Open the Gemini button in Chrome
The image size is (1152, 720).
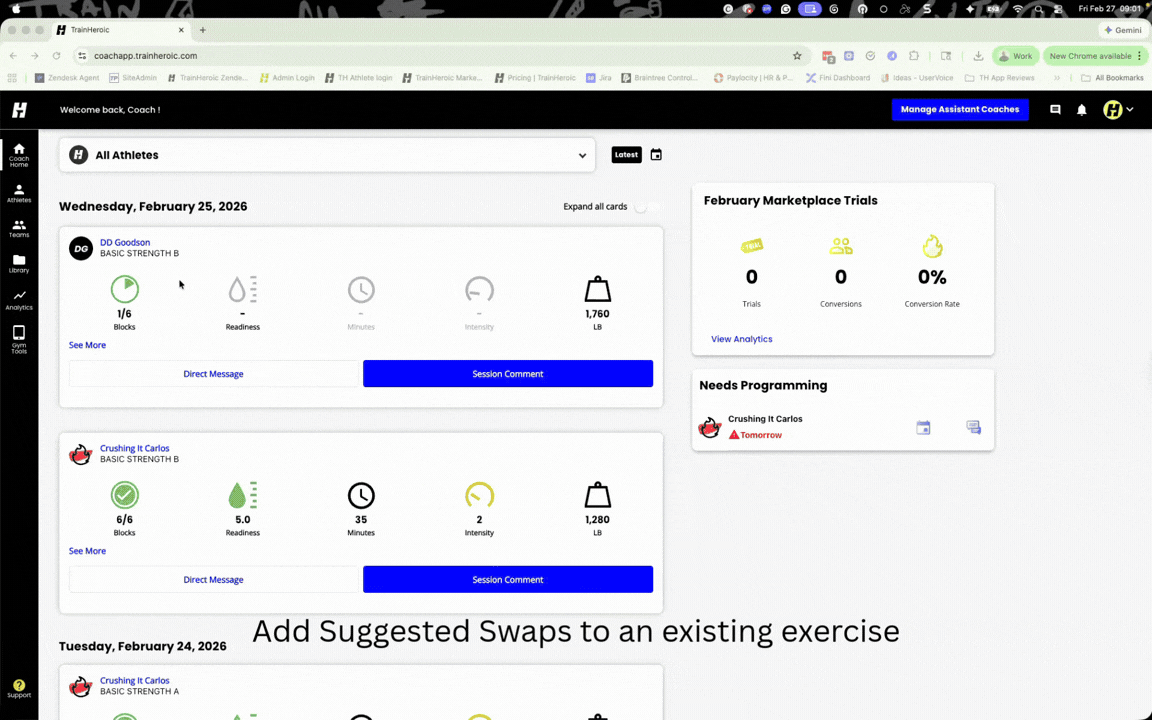(x=1123, y=30)
